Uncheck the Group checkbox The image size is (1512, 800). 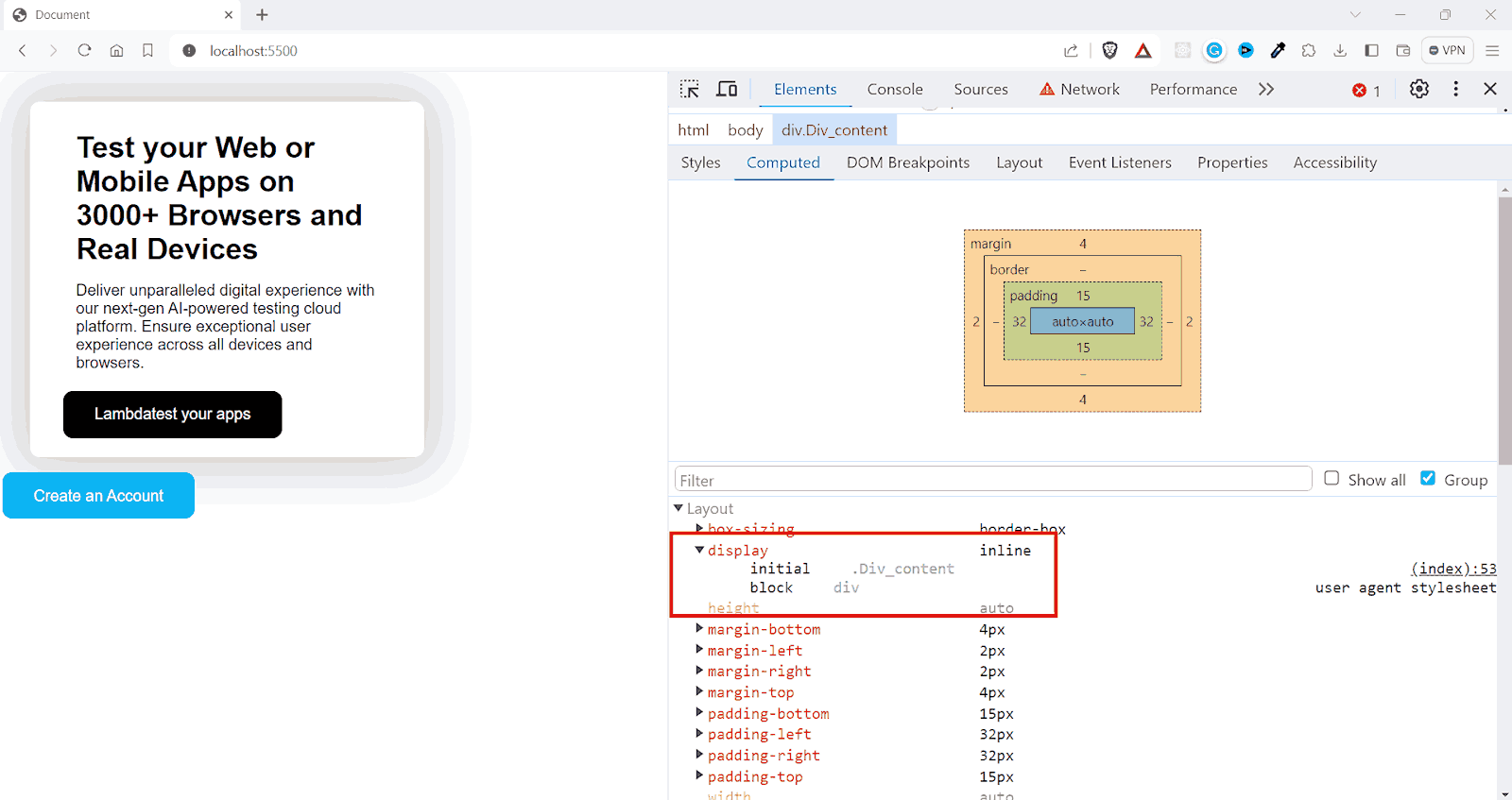point(1428,478)
